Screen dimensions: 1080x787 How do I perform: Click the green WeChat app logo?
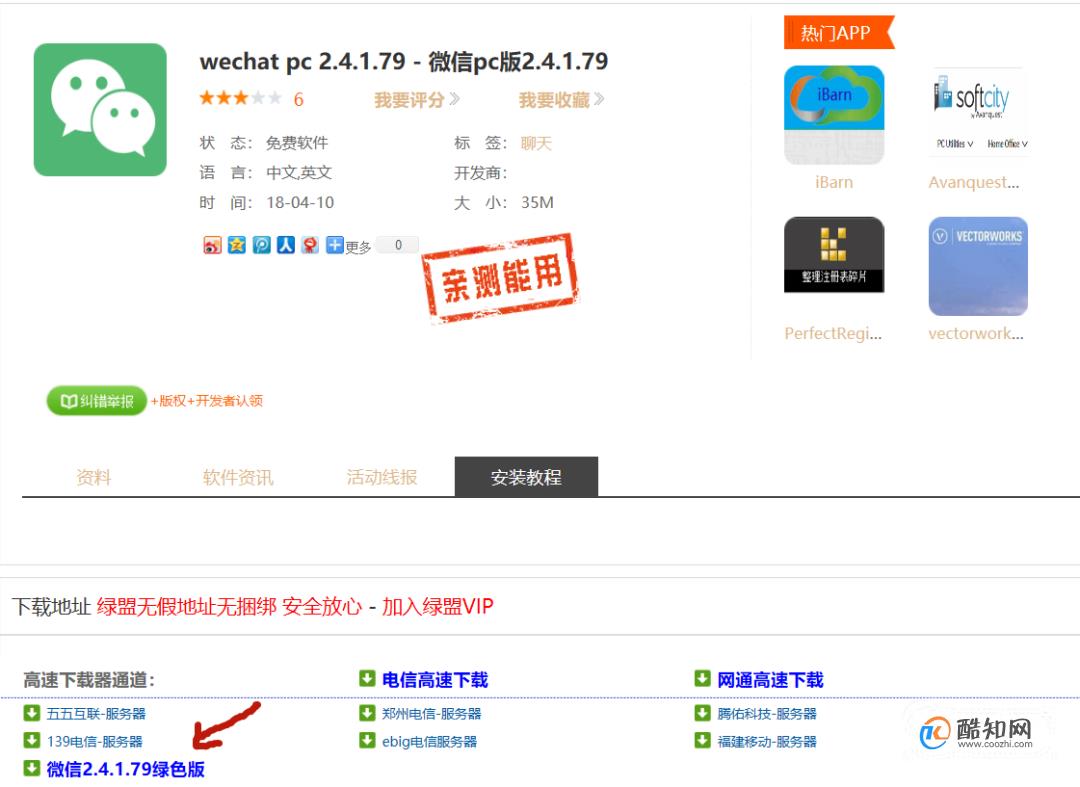pos(100,109)
